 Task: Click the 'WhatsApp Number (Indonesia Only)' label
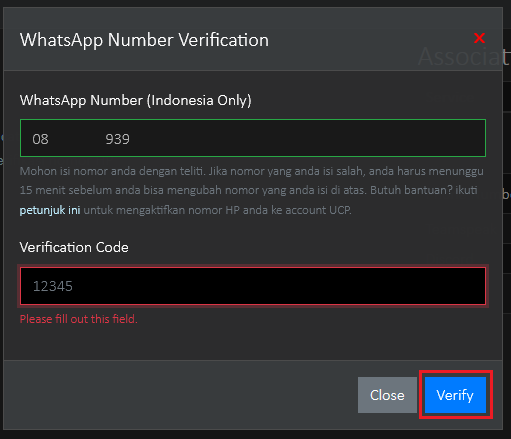coord(136,100)
